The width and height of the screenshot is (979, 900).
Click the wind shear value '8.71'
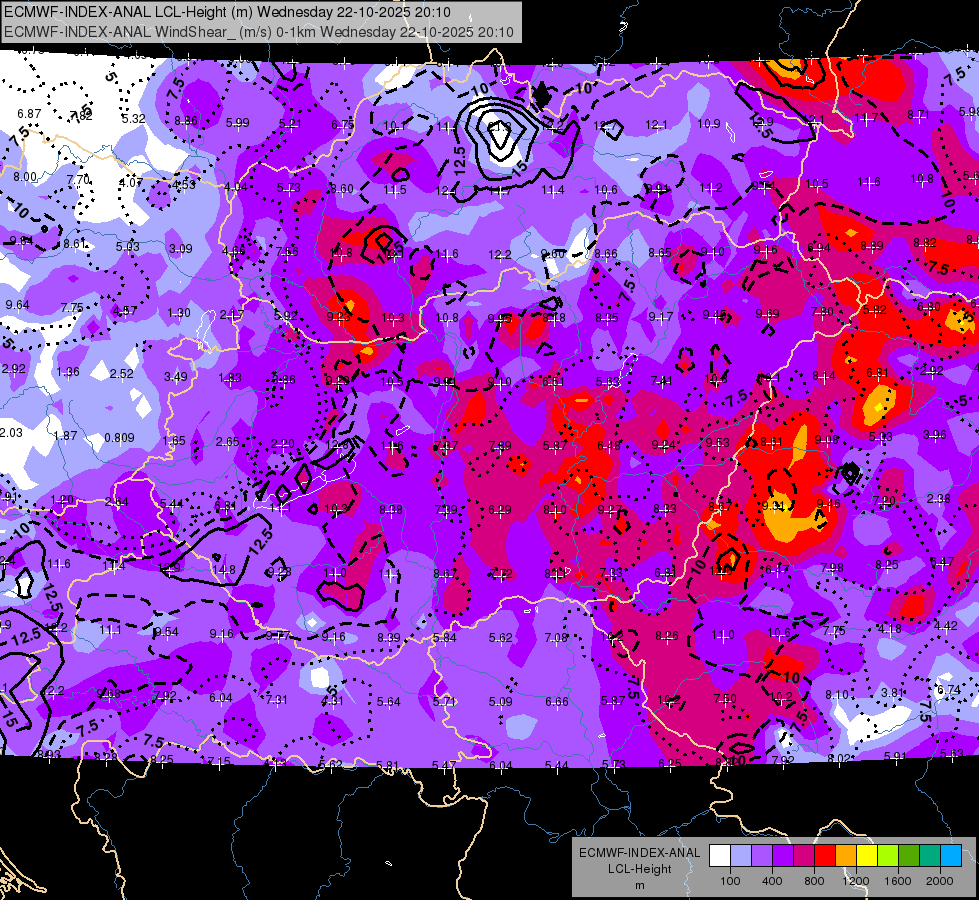pos(918,114)
